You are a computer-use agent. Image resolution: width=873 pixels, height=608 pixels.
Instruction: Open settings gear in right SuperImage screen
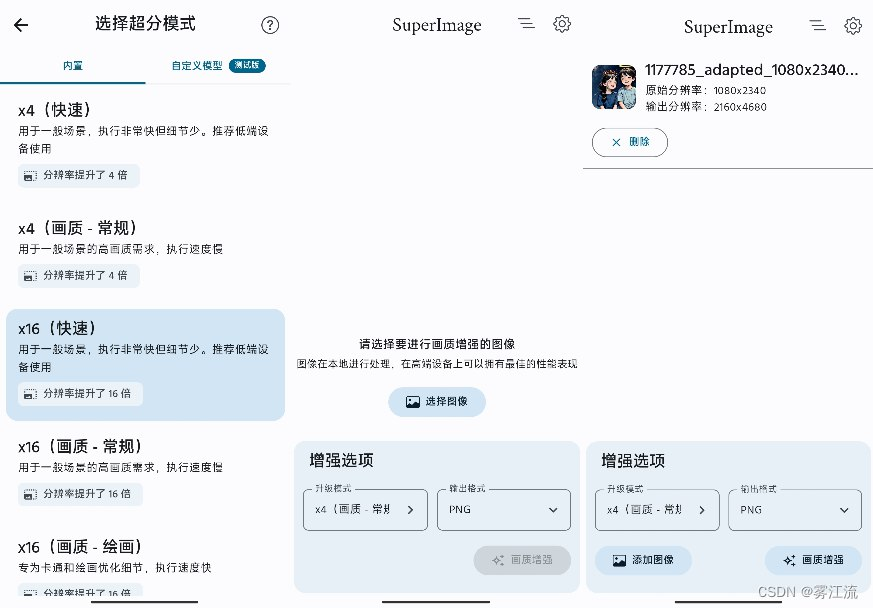[x=853, y=26]
